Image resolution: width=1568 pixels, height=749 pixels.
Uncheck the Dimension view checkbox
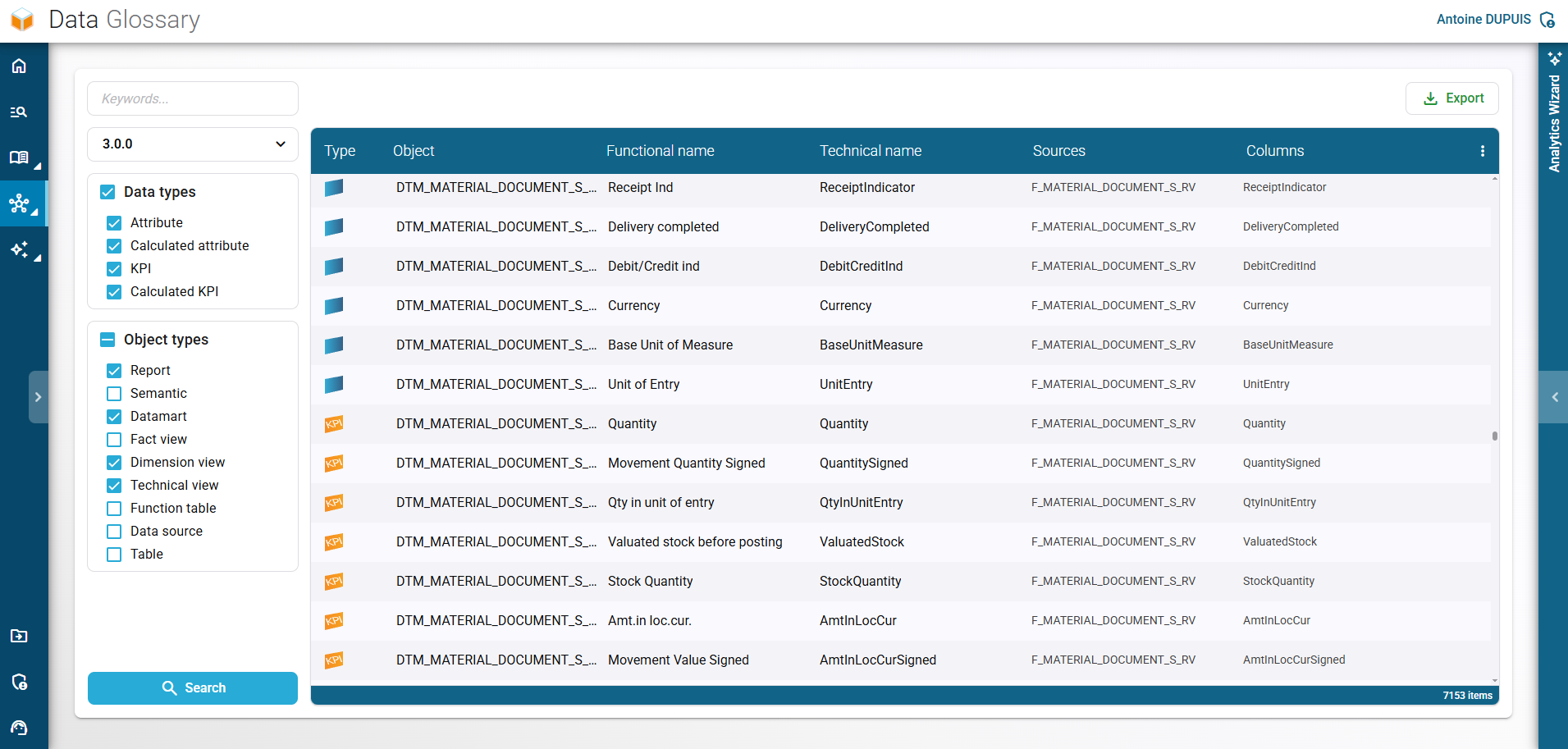pyautogui.click(x=114, y=463)
